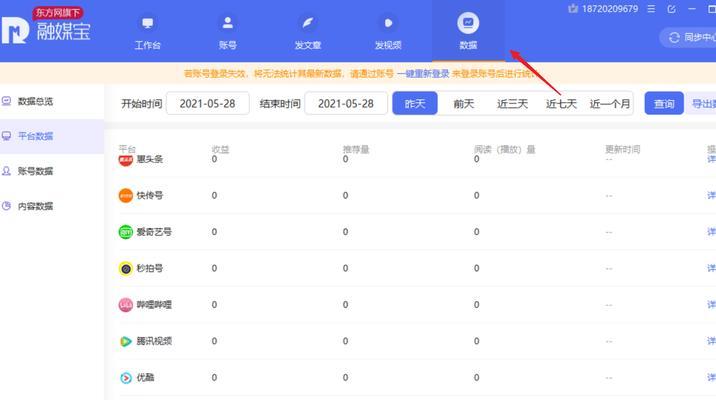716x400 pixels.
Task: Open details link in the 哔哩哔哩 row
Action: click(711, 305)
